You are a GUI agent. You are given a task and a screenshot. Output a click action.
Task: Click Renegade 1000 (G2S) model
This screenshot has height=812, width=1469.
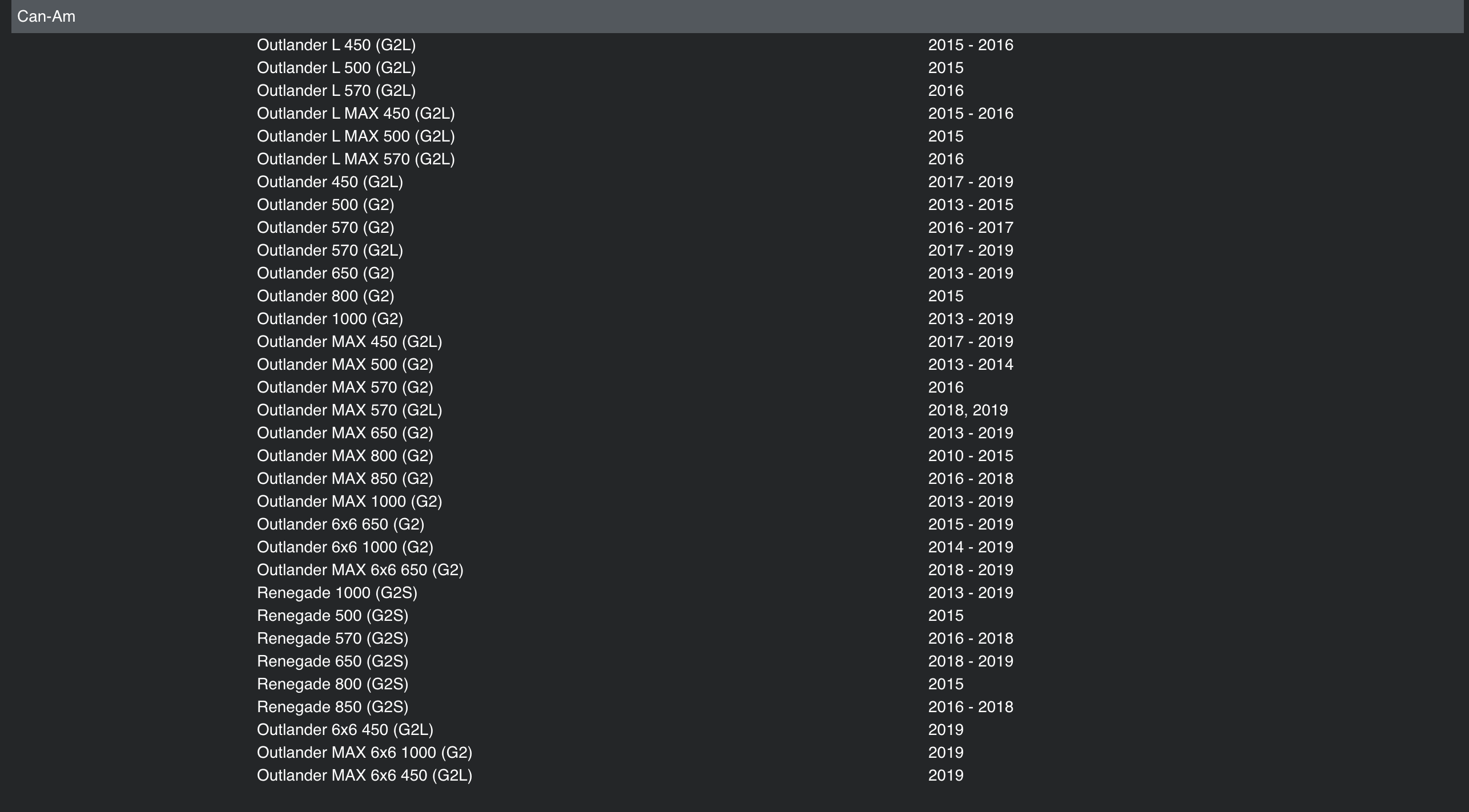(x=337, y=593)
